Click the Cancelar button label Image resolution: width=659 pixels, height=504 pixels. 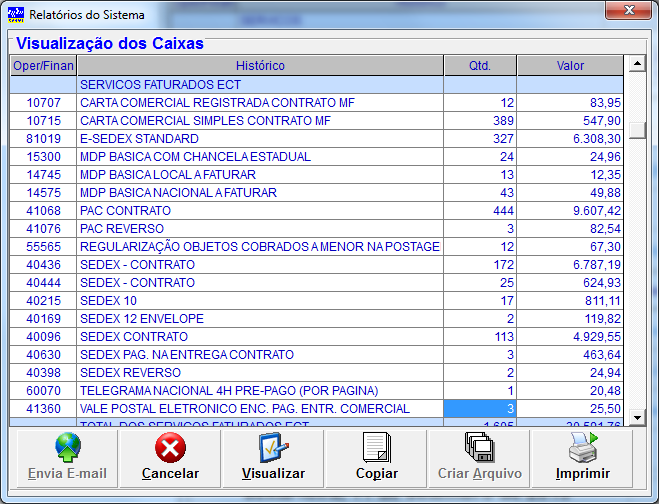click(x=170, y=473)
